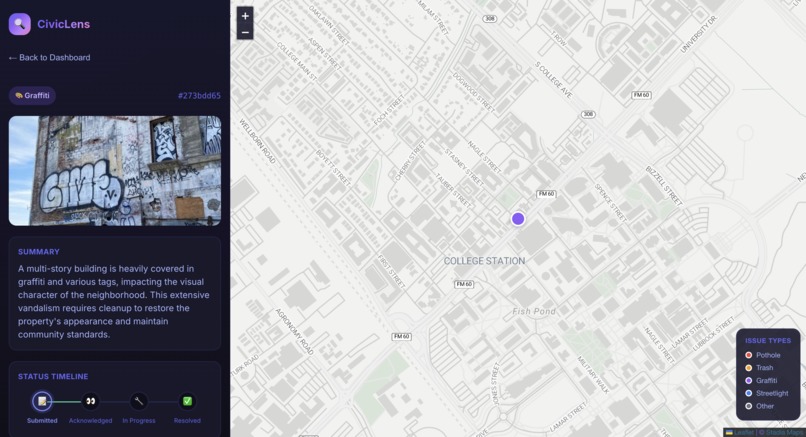Select the Submitted status step icon
This screenshot has height=437, width=806.
pos(42,401)
